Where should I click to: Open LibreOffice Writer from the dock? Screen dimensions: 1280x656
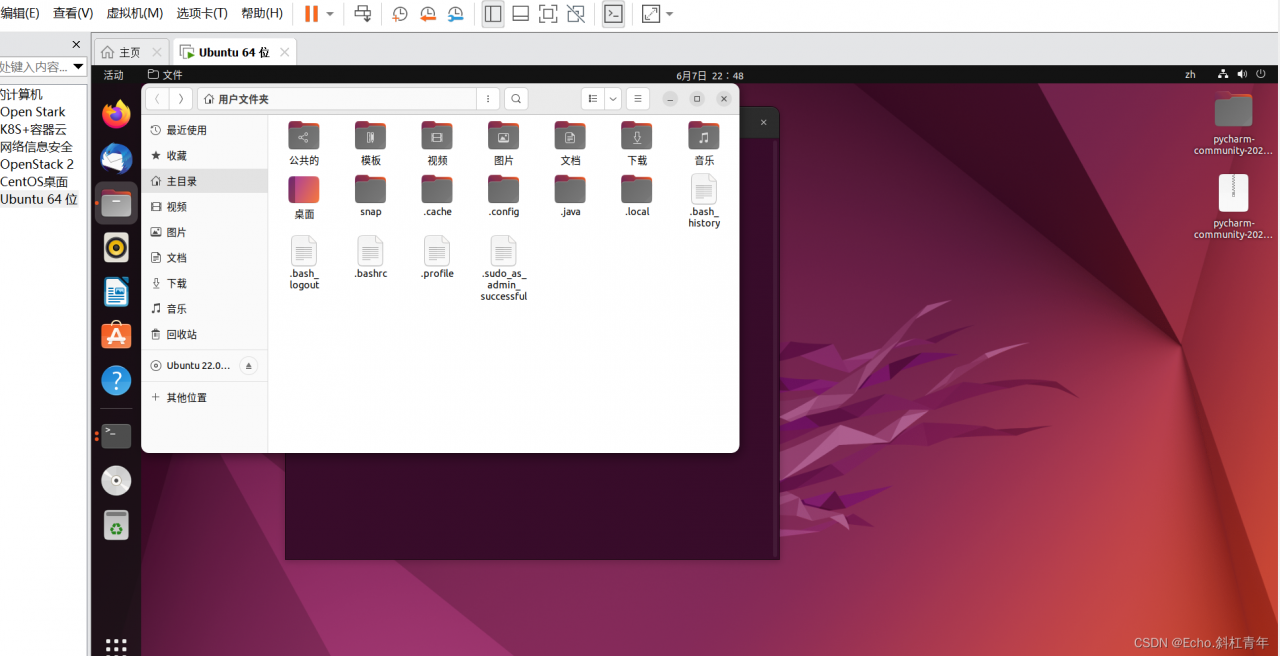[x=116, y=292]
